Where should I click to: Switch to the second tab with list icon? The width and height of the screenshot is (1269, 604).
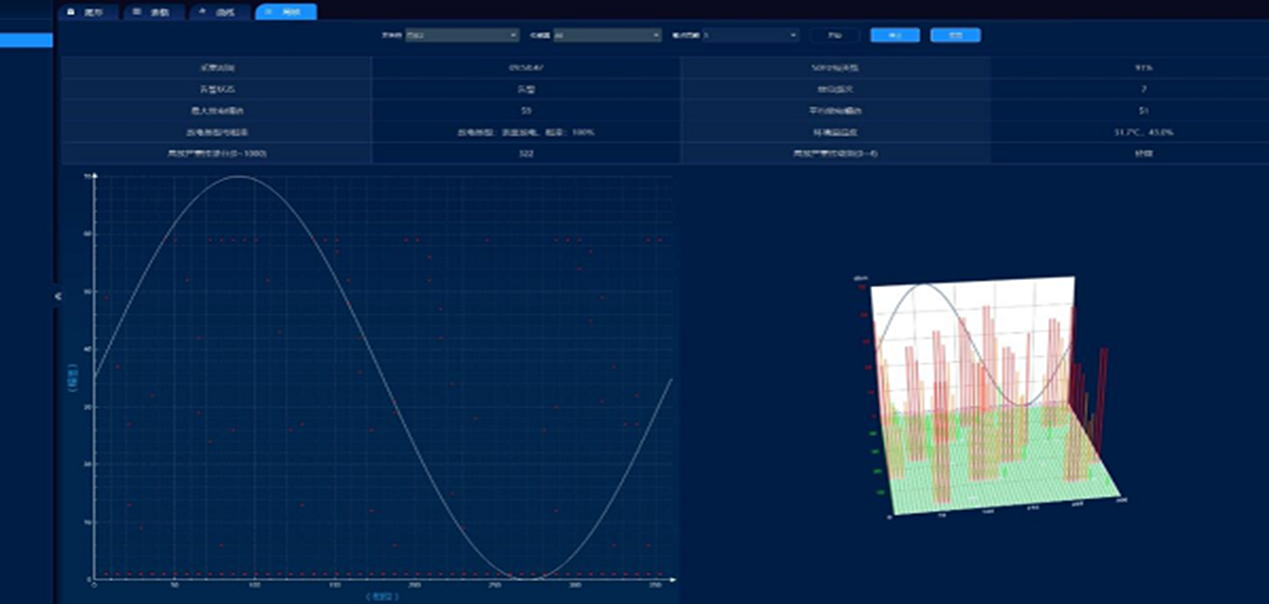click(152, 12)
